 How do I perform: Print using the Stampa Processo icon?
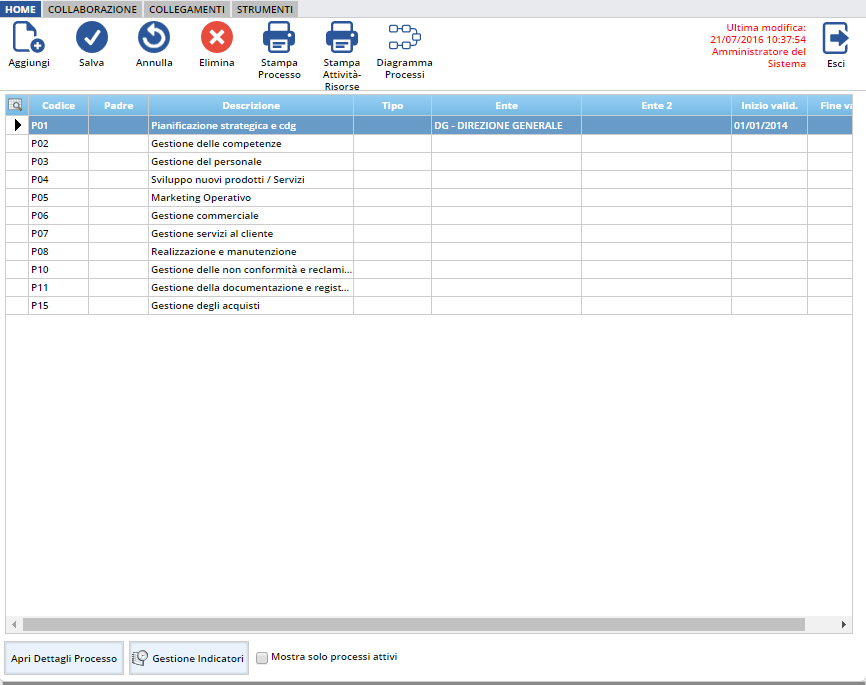279,39
